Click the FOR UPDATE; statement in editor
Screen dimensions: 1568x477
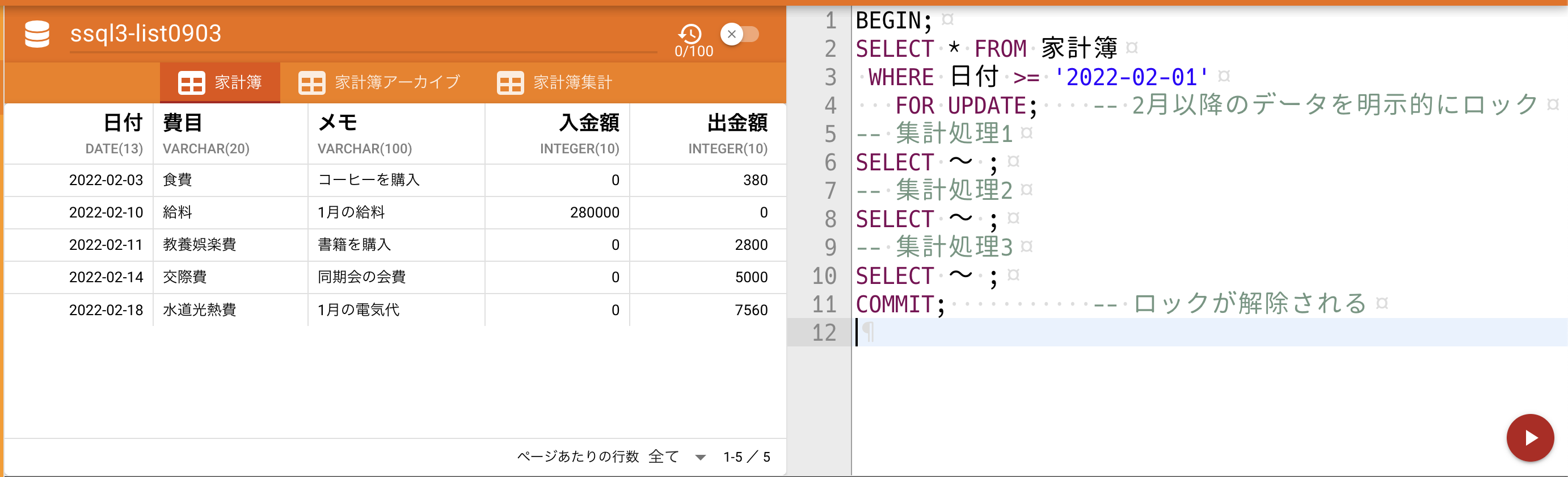tap(967, 106)
